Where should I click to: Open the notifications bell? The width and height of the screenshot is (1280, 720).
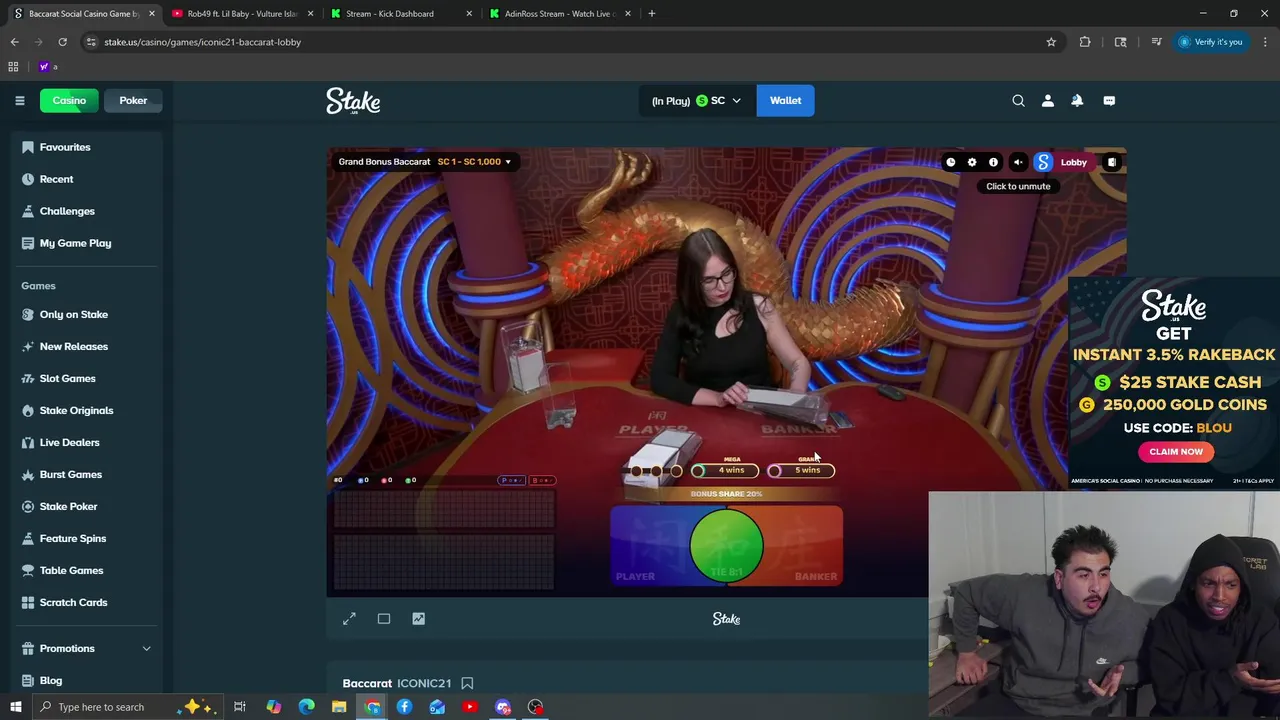[1077, 100]
